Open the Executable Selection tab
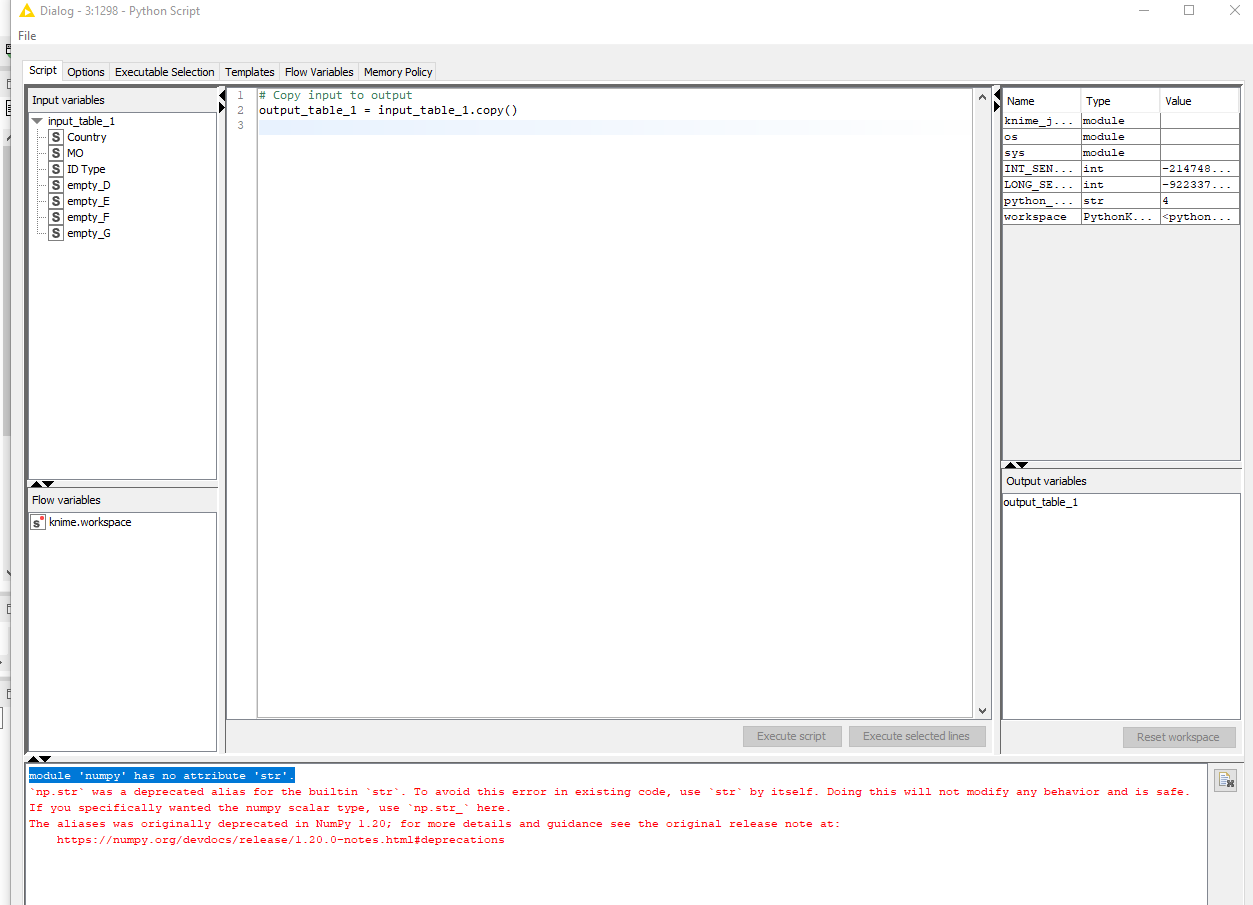Screen dimensions: 1253x905 coord(164,72)
